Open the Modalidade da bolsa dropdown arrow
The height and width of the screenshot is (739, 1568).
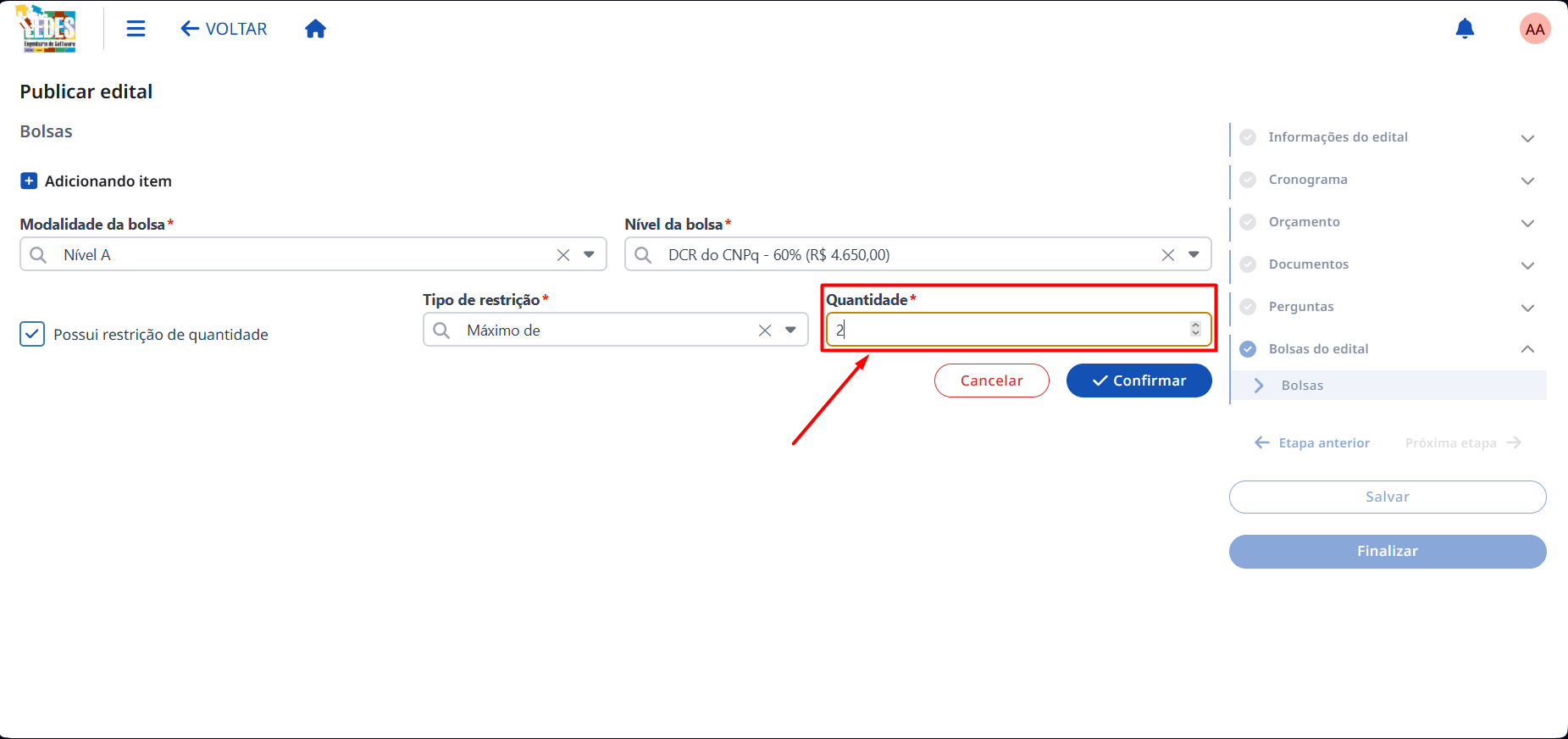tap(589, 255)
